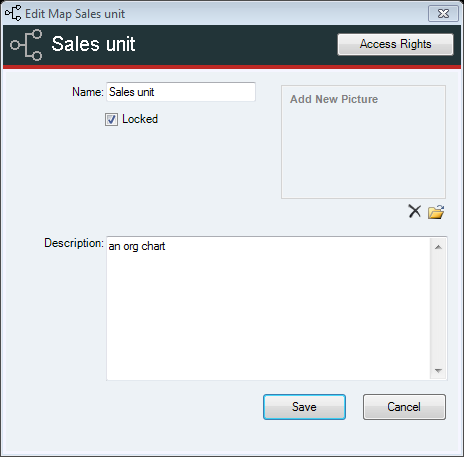Click the description scrollbar down arrow
This screenshot has height=457, width=464.
[x=438, y=370]
